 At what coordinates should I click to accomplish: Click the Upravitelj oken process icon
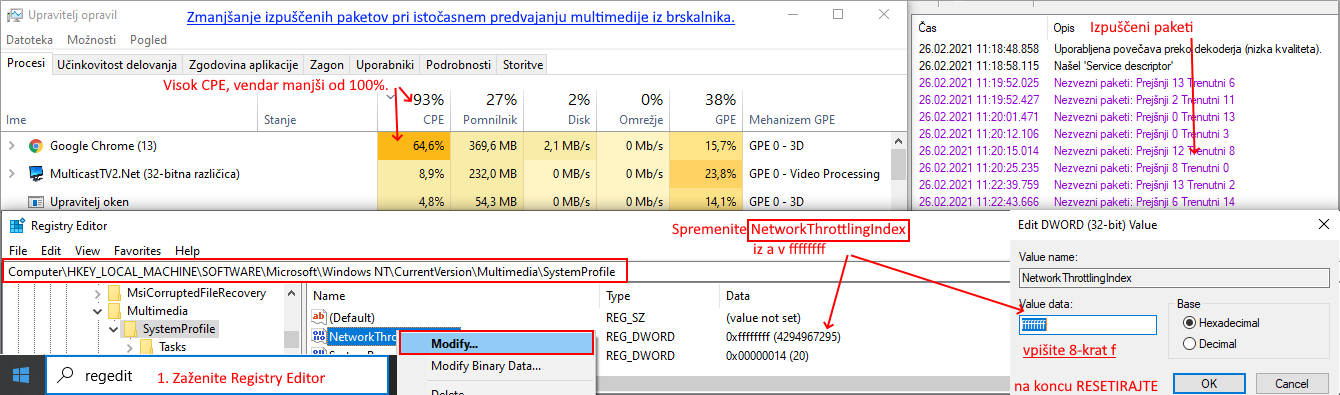[35, 201]
